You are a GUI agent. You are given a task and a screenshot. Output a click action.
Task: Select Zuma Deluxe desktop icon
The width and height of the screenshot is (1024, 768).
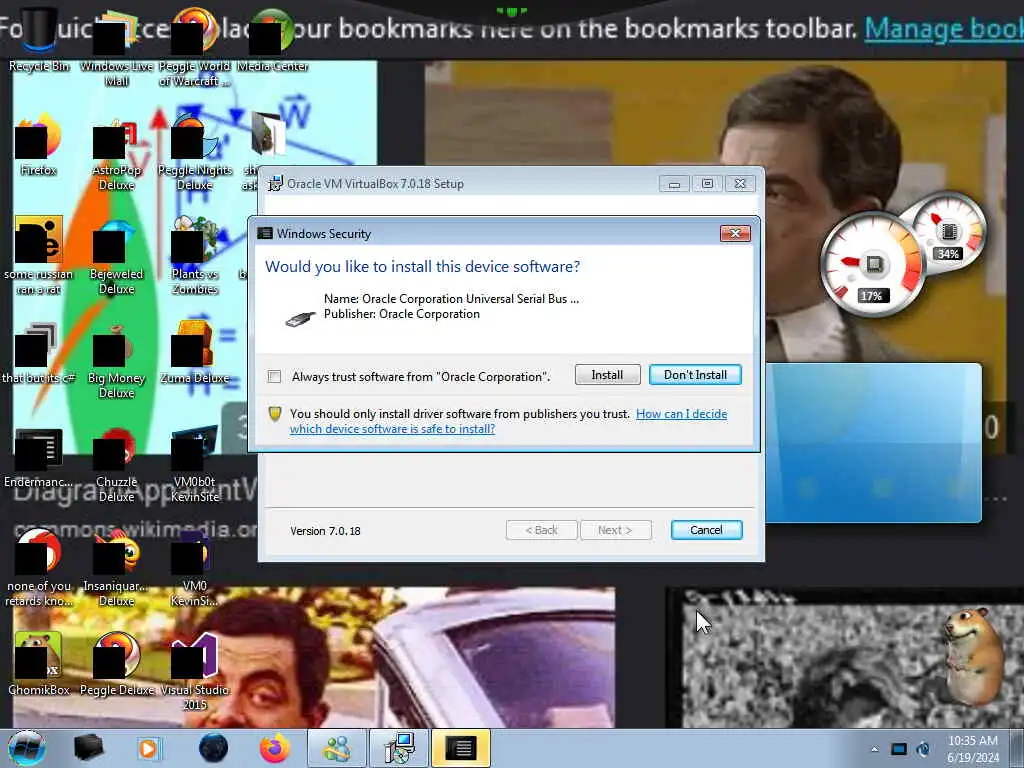pos(195,353)
